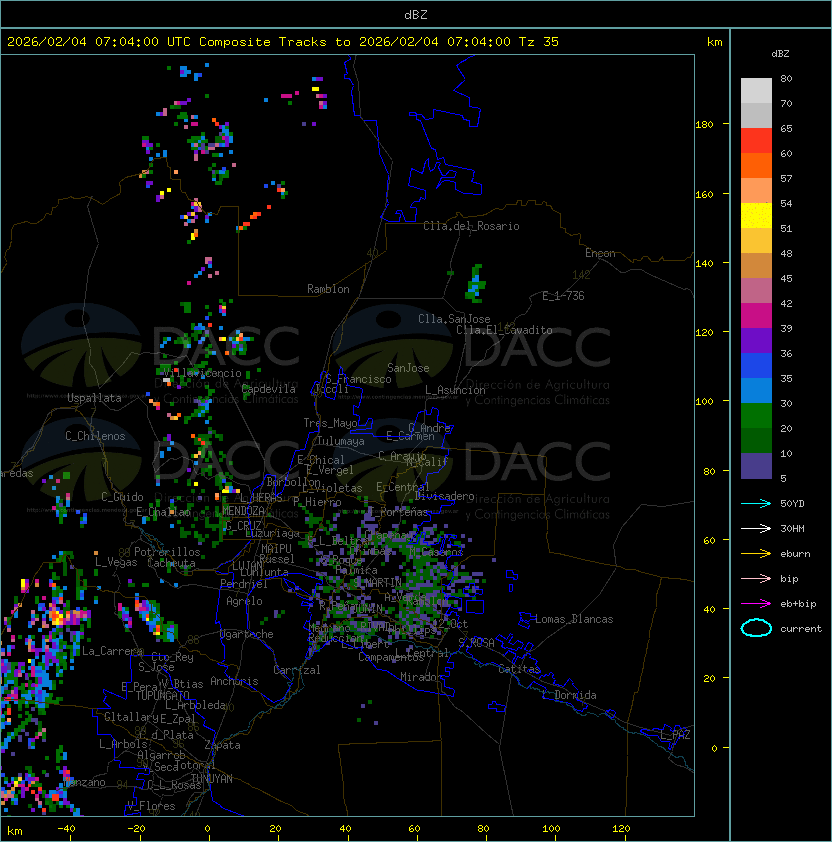Click the 'Catitas' map label

(519, 669)
